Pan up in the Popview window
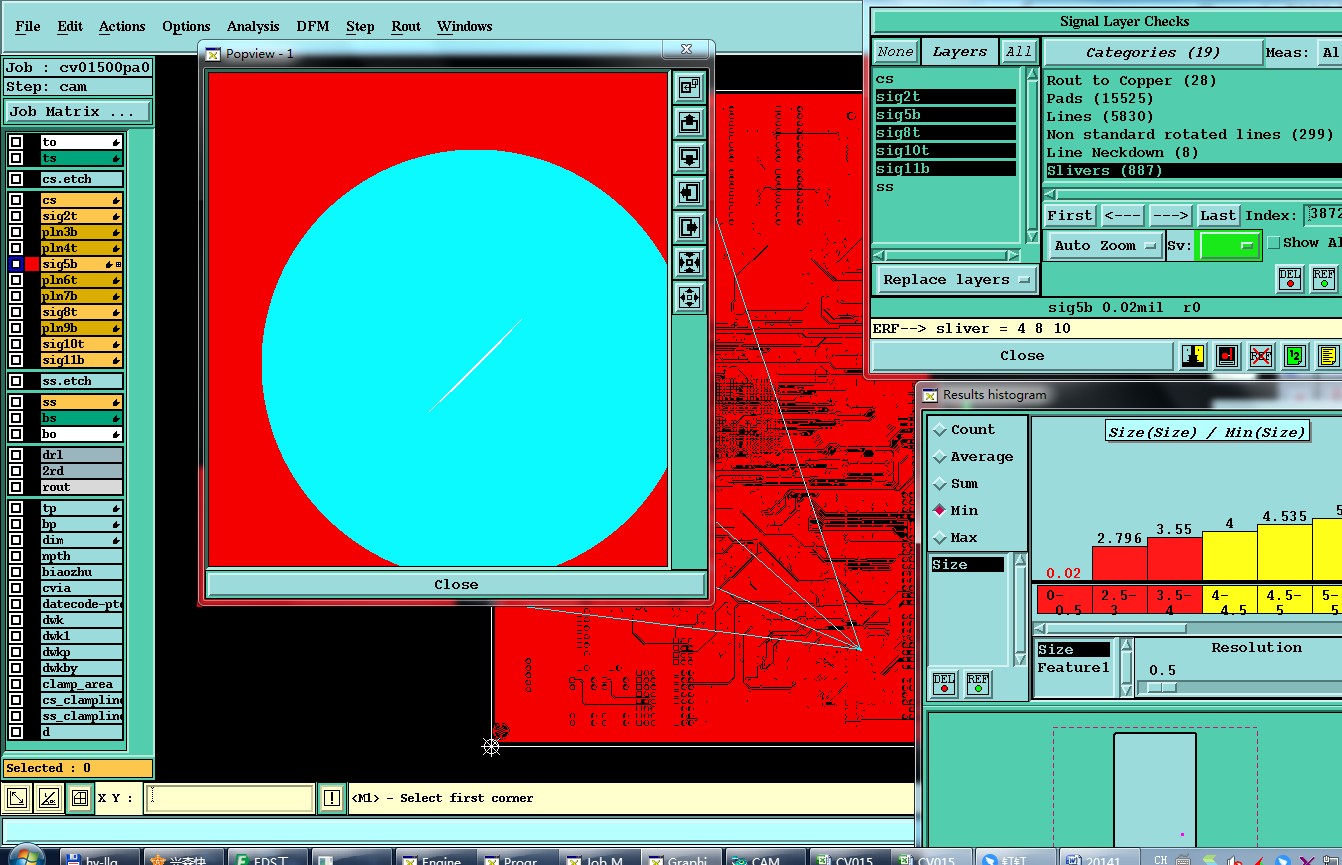Image resolution: width=1342 pixels, height=865 pixels. point(689,123)
